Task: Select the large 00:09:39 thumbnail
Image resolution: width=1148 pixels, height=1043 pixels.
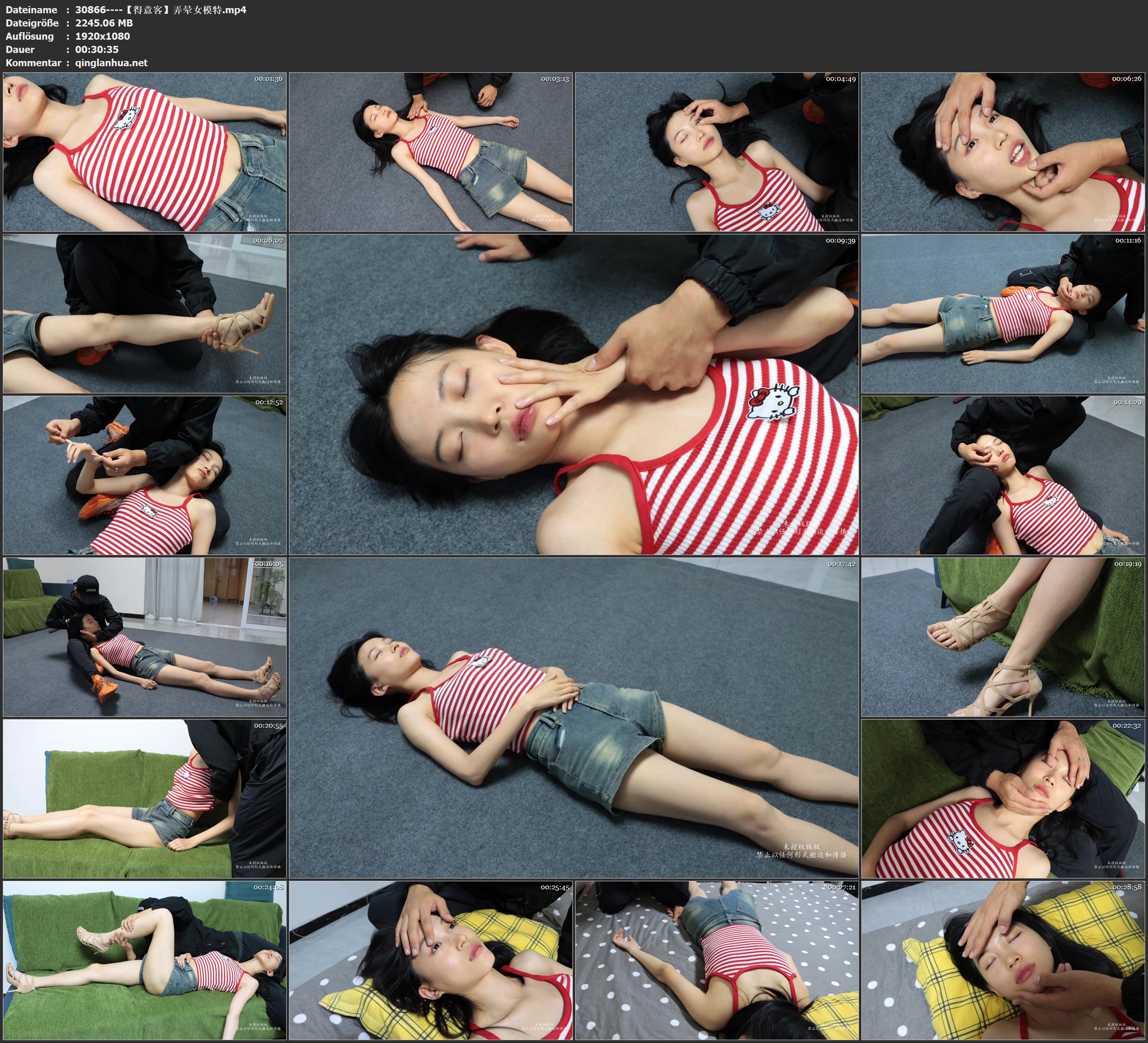Action: coord(574,394)
